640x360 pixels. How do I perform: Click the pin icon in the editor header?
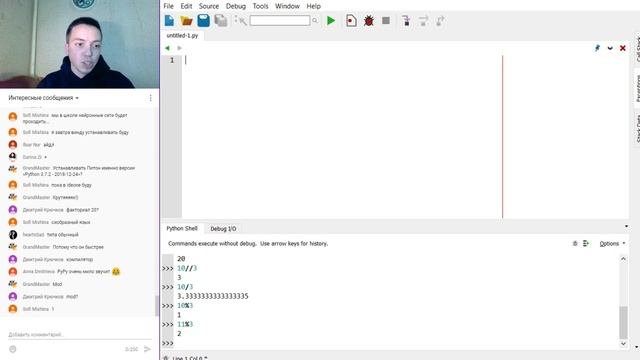[x=598, y=48]
